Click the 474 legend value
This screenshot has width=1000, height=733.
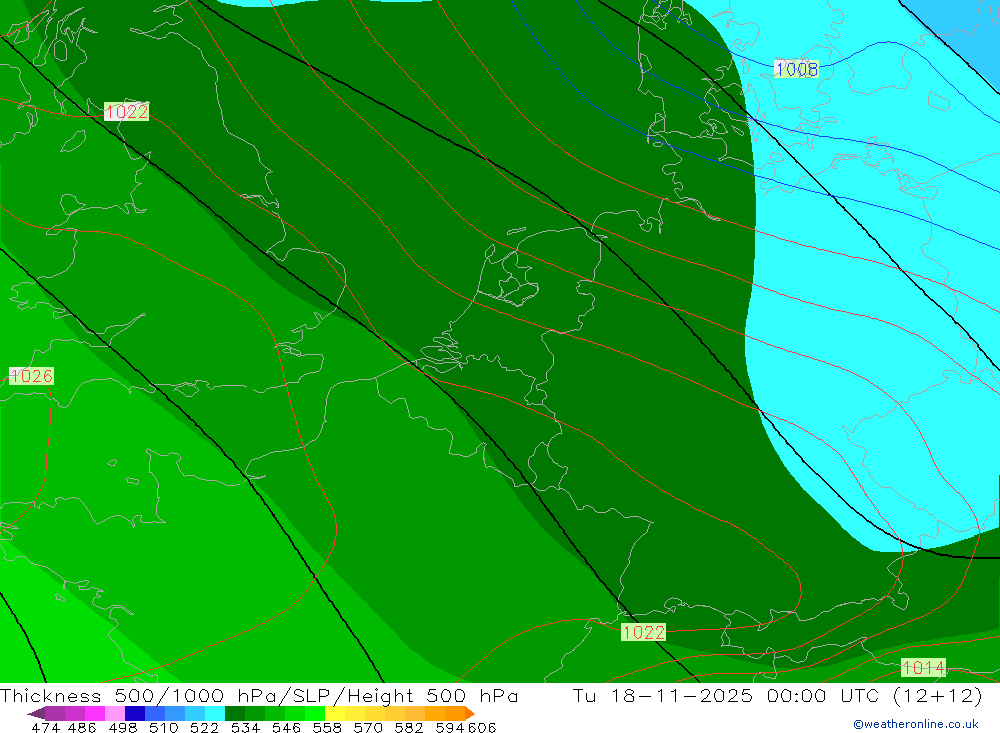(45, 727)
